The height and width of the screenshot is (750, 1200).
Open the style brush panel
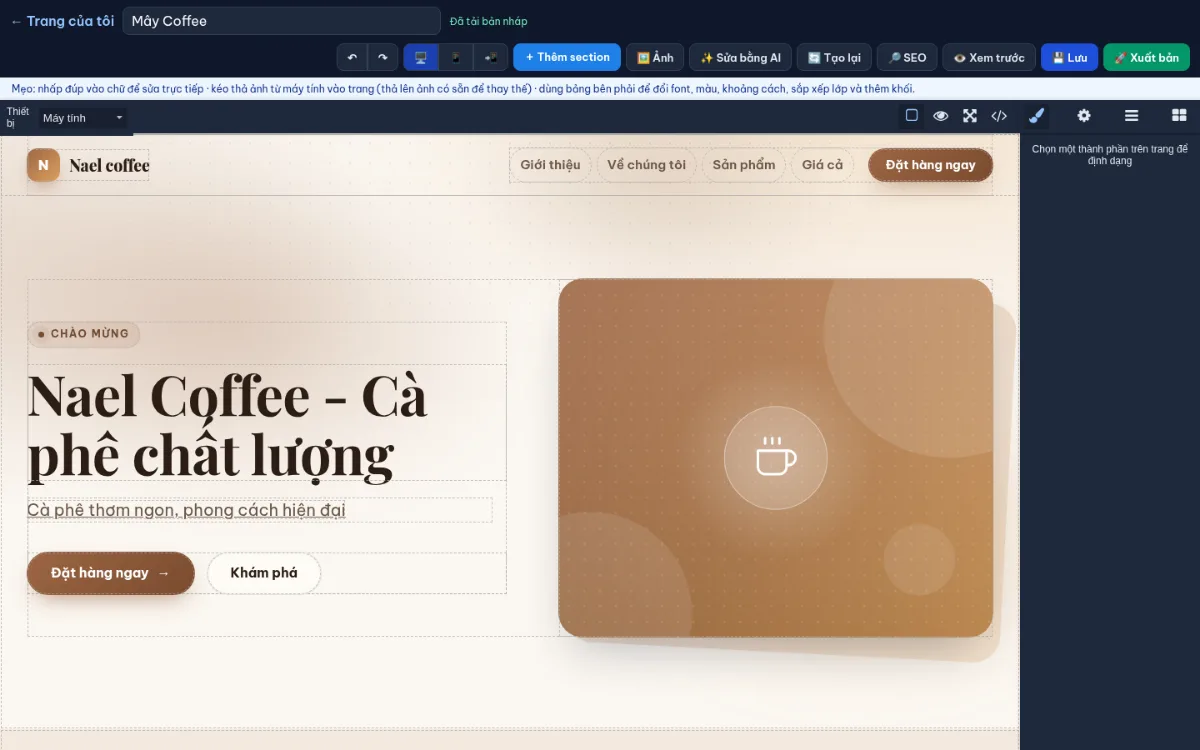pos(1037,116)
